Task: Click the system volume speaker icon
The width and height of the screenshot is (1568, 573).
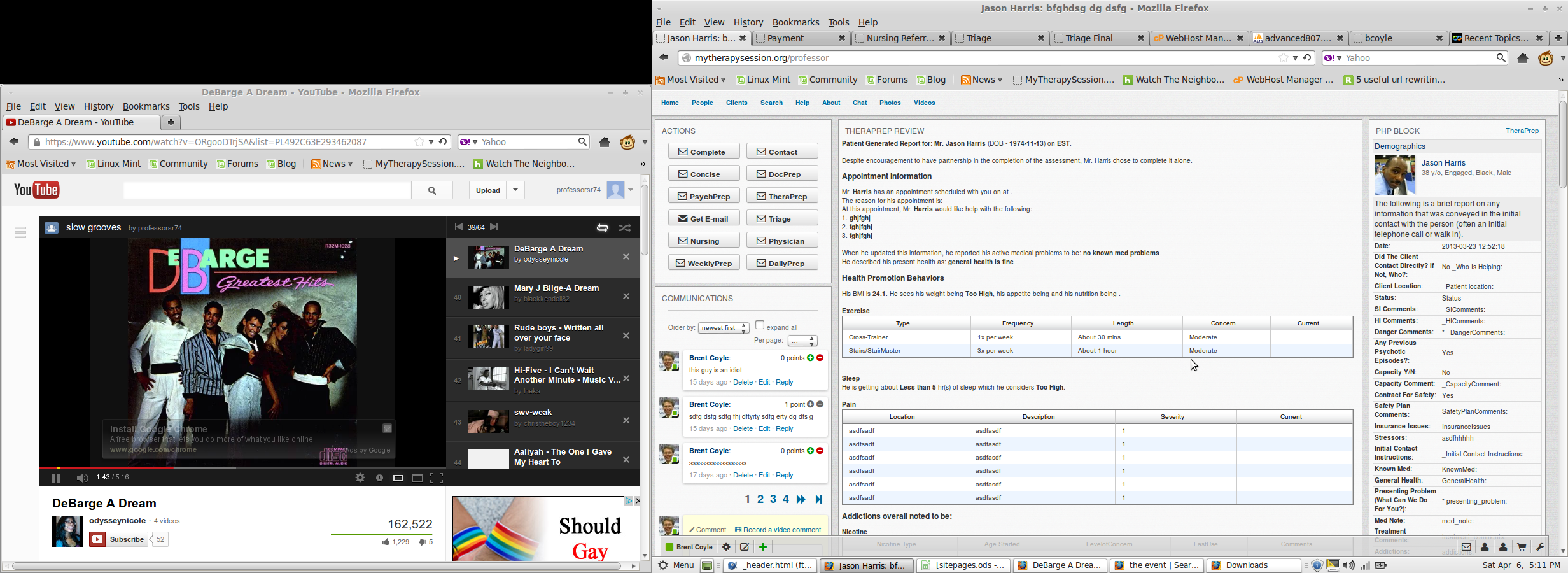Action: (x=1349, y=565)
